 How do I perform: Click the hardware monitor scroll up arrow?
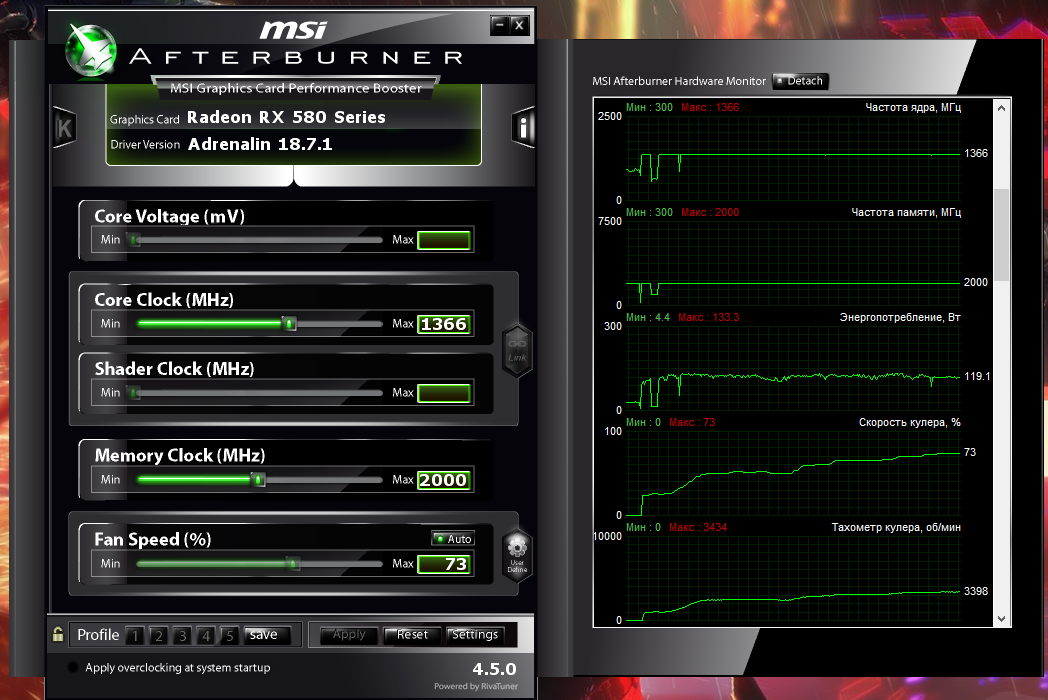1001,108
